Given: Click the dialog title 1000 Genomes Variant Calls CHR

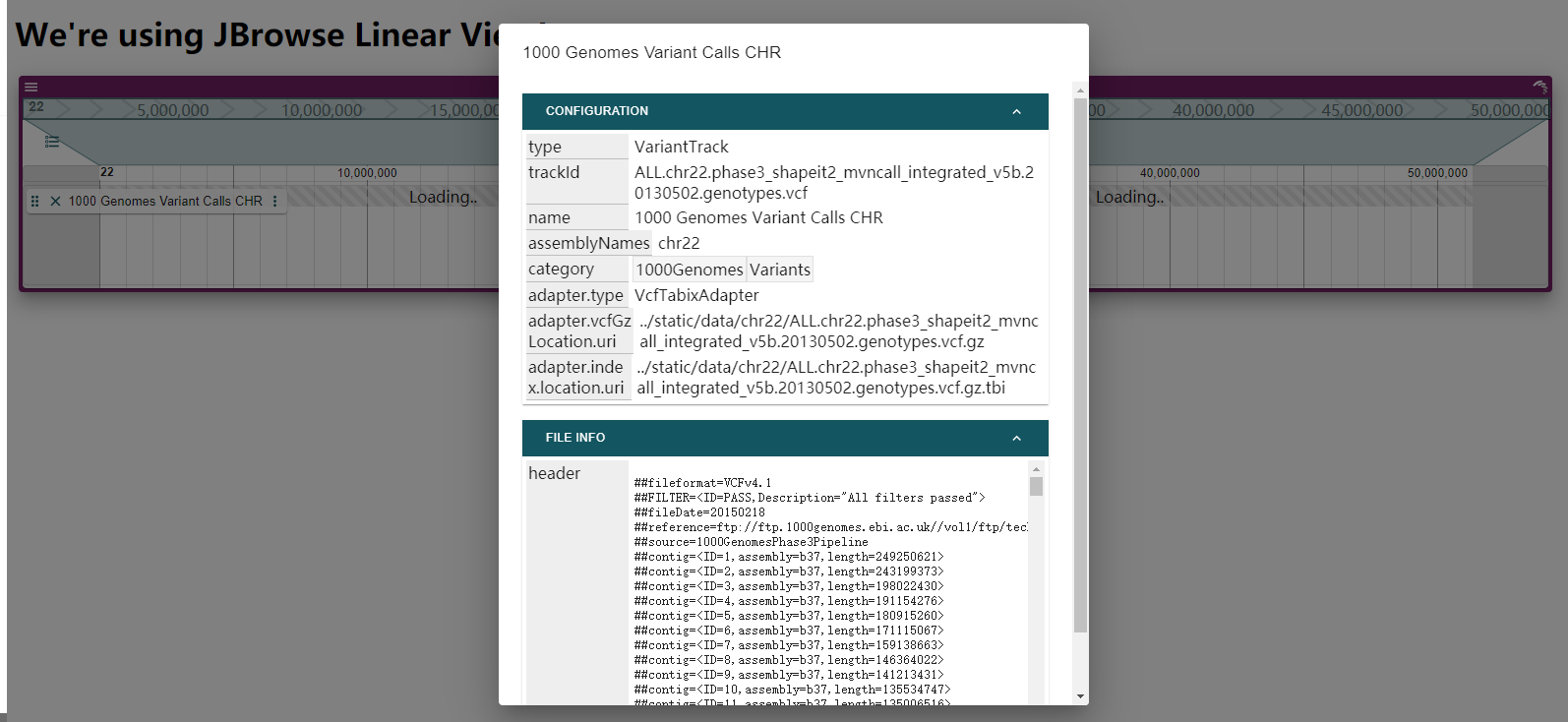Looking at the screenshot, I should click(651, 52).
